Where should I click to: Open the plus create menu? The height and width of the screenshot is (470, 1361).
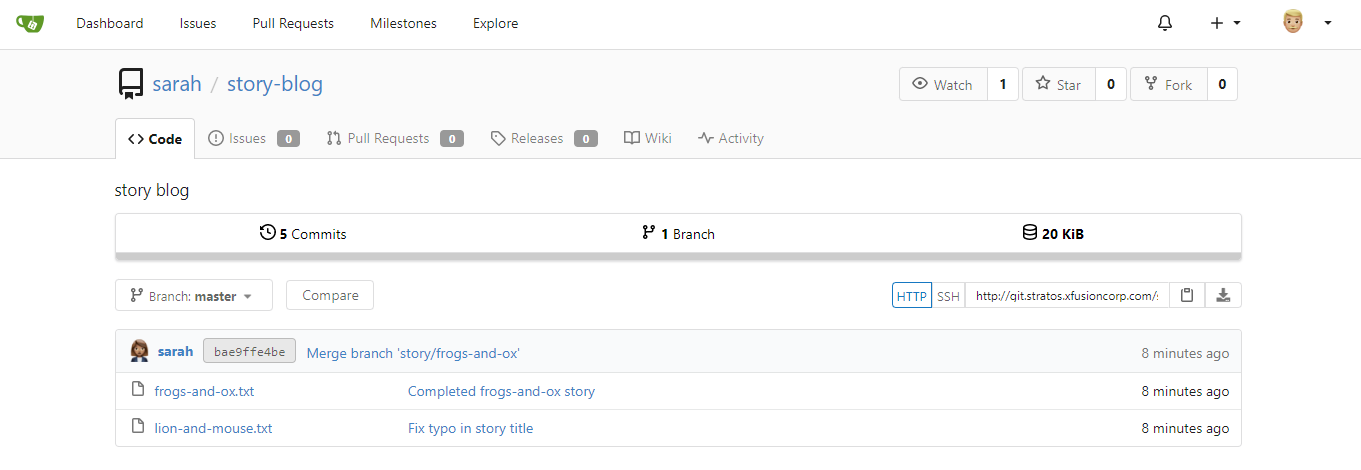(x=1225, y=23)
